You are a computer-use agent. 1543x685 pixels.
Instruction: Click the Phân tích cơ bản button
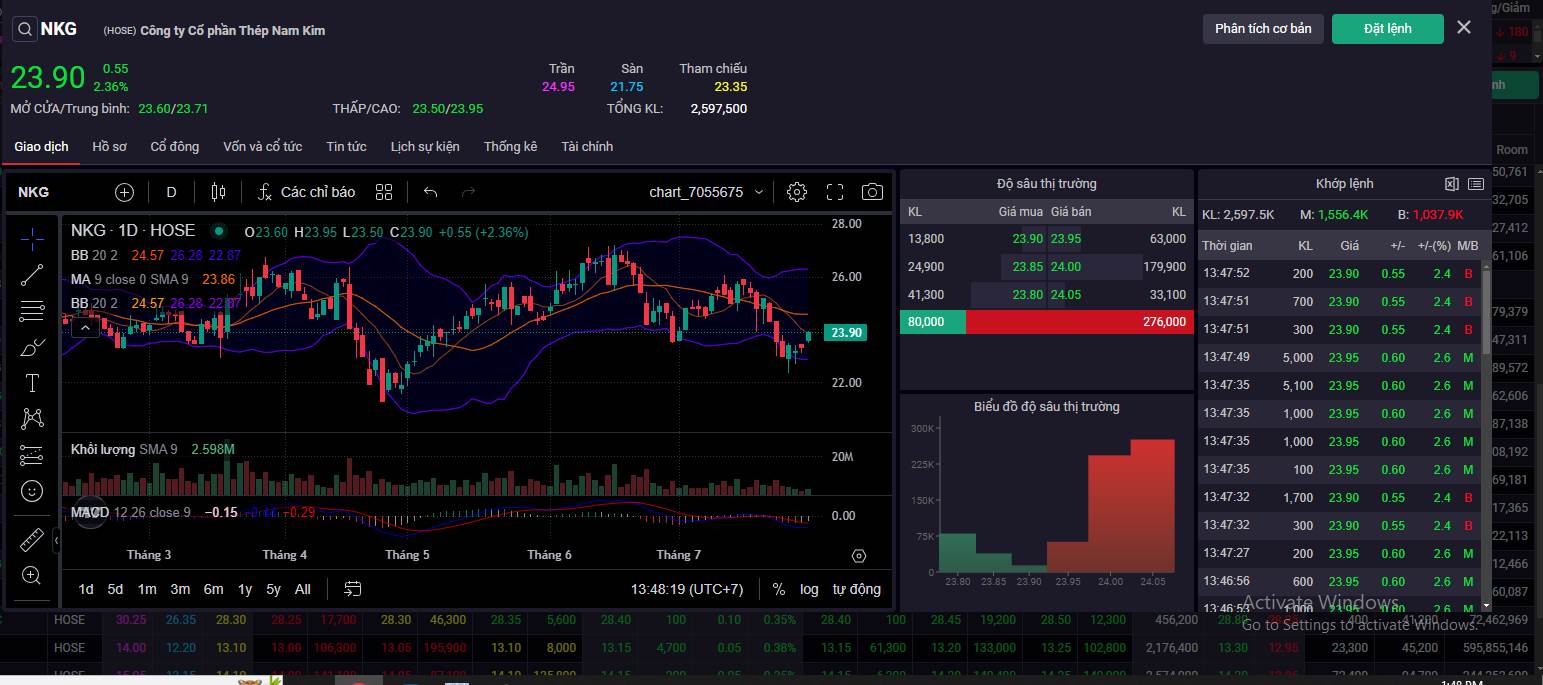pyautogui.click(x=1262, y=29)
